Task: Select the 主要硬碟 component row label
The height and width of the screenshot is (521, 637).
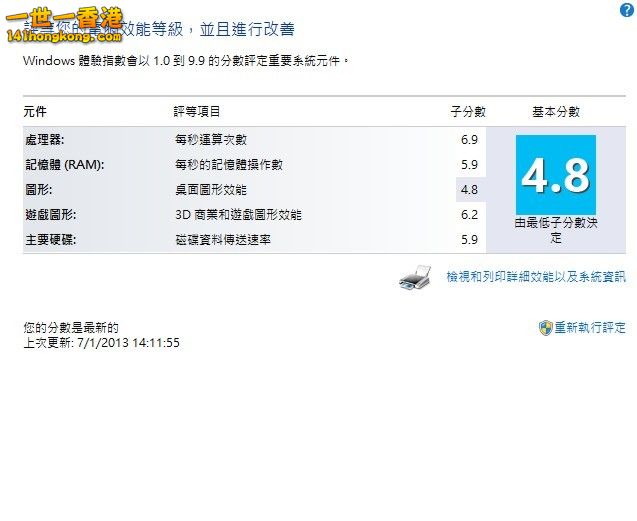Action: coord(50,240)
